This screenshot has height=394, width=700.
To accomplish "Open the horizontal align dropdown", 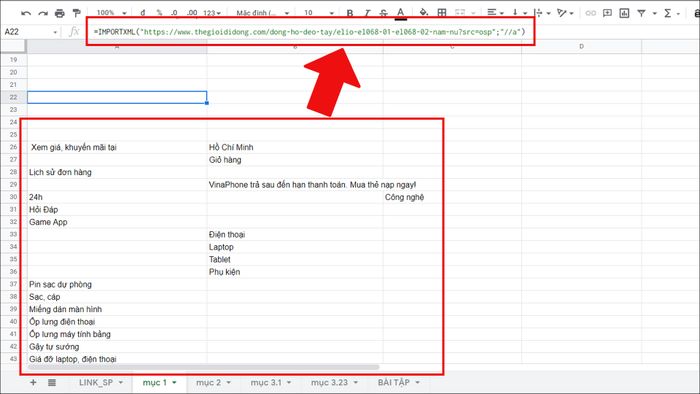I will (x=495, y=13).
